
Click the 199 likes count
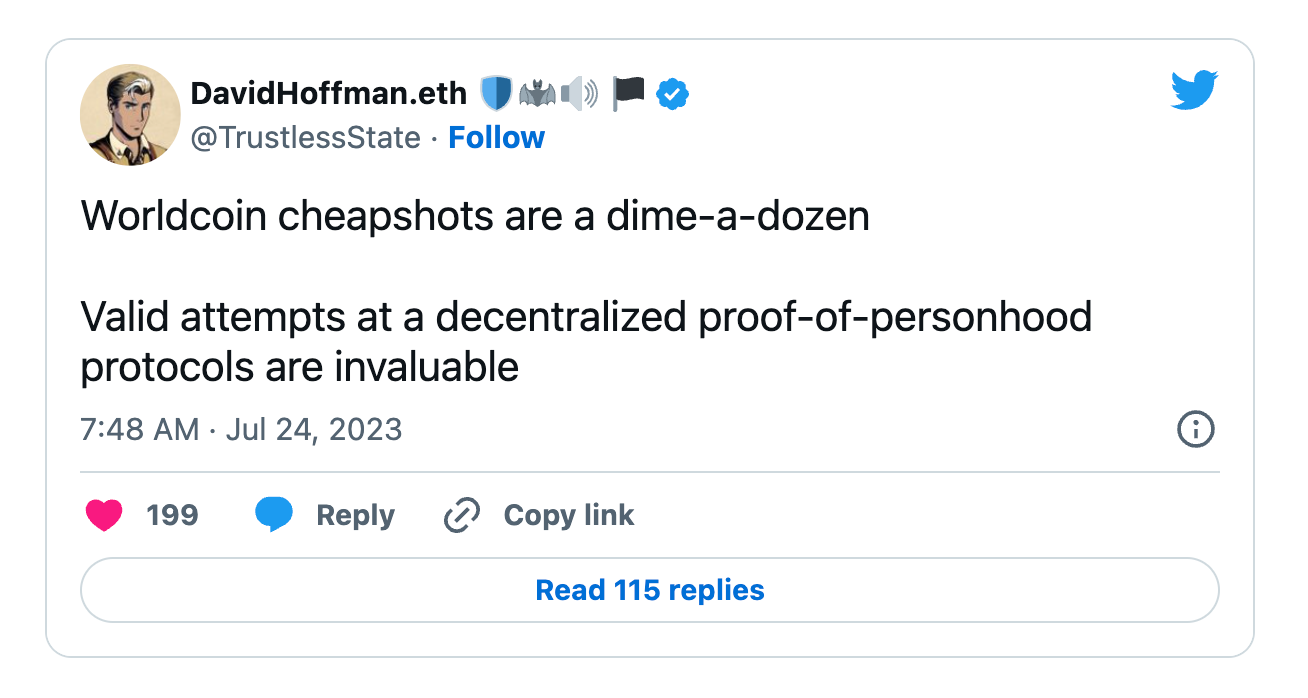[172, 516]
